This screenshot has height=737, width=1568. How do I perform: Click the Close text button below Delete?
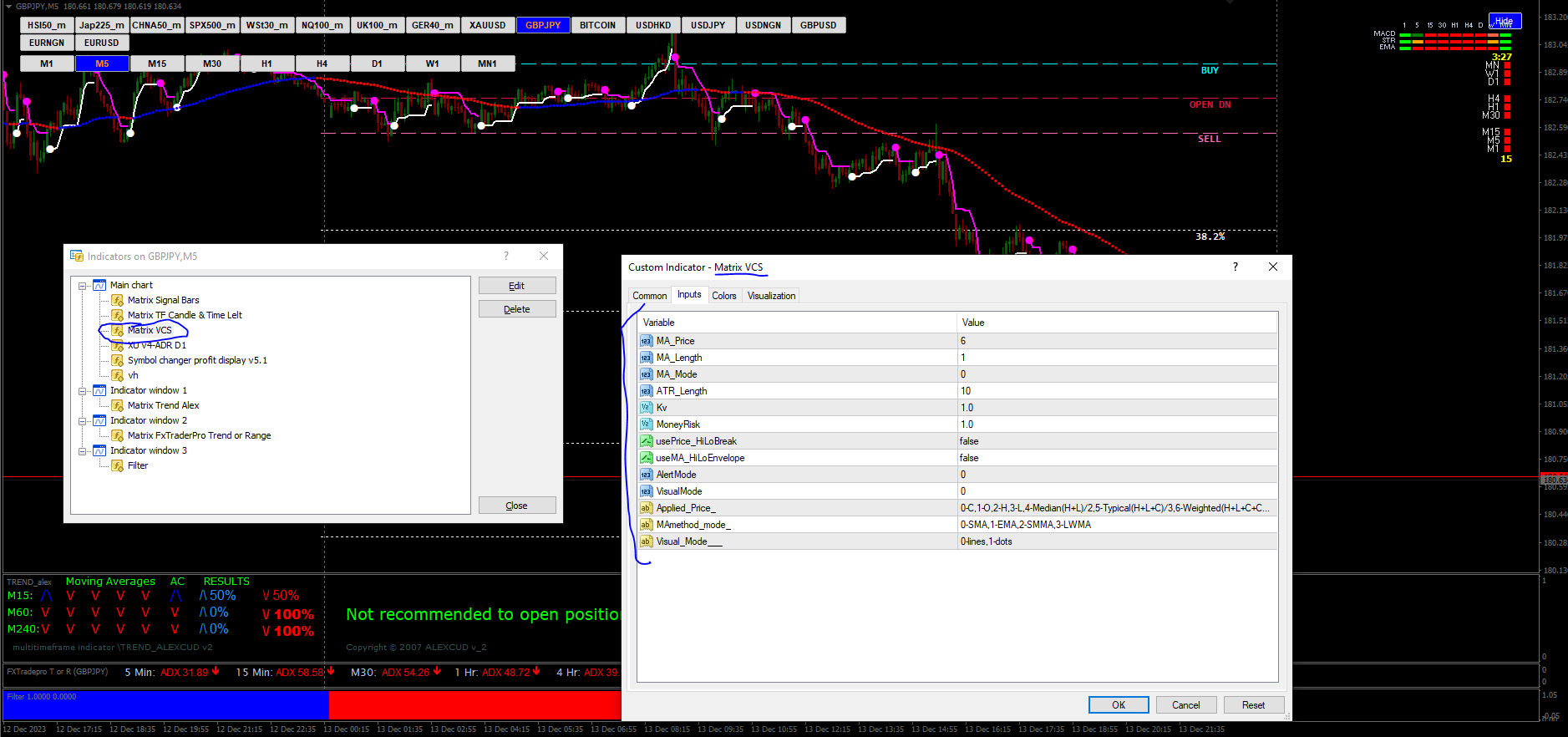click(x=517, y=506)
